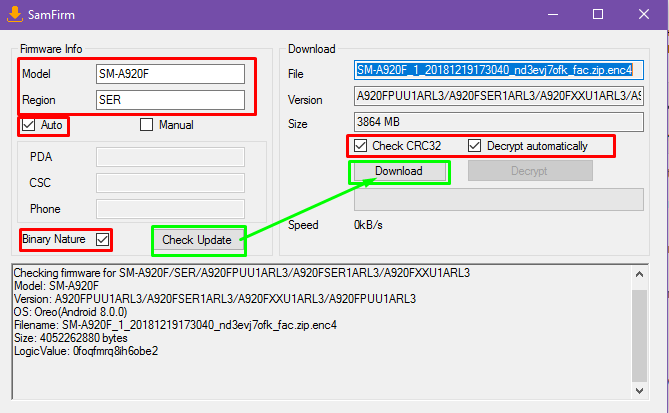The width and height of the screenshot is (669, 413).
Task: Click the '0kB/s' speed value
Action: pyautogui.click(x=368, y=225)
